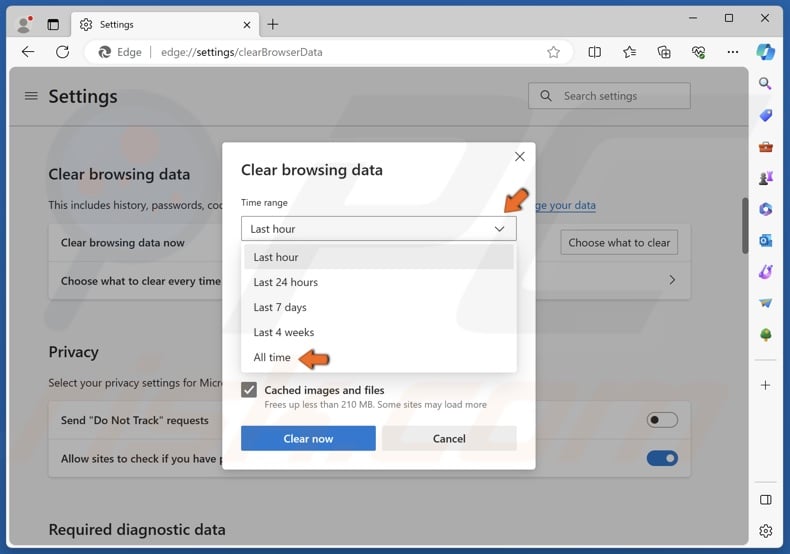
Task: Disable Allow sites to check payment toggle
Action: coord(661,459)
